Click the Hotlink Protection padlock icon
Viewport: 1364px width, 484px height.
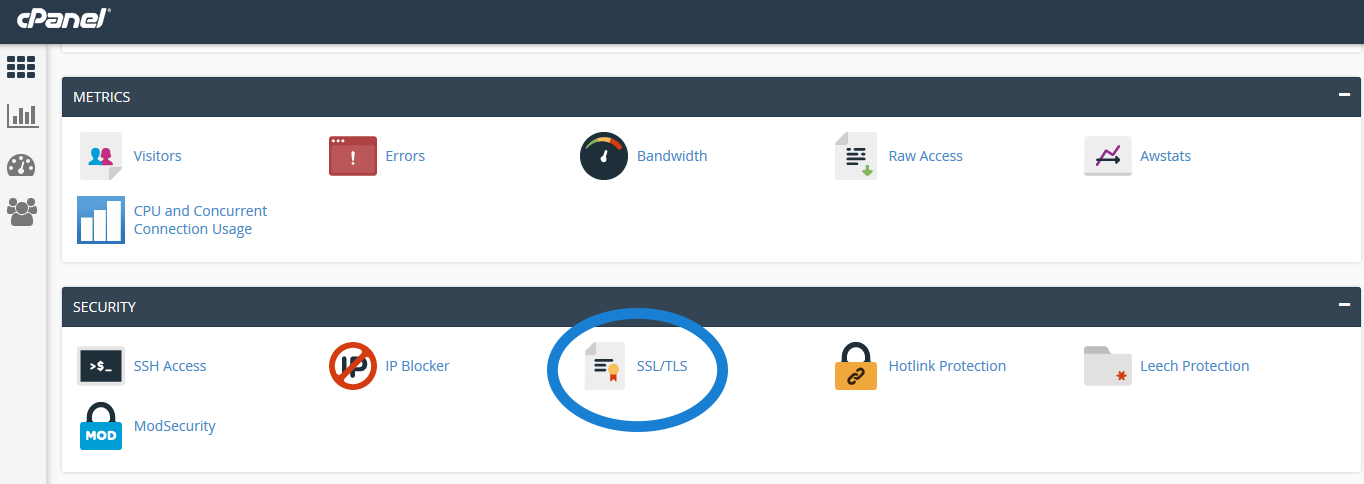click(x=855, y=366)
